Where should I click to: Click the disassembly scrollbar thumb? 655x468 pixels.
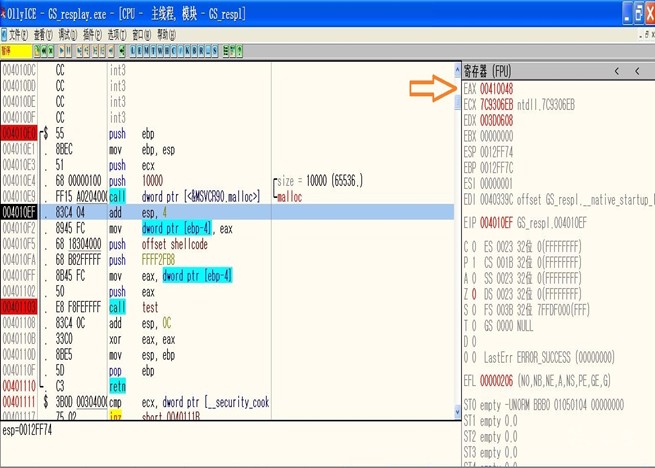[x=457, y=102]
